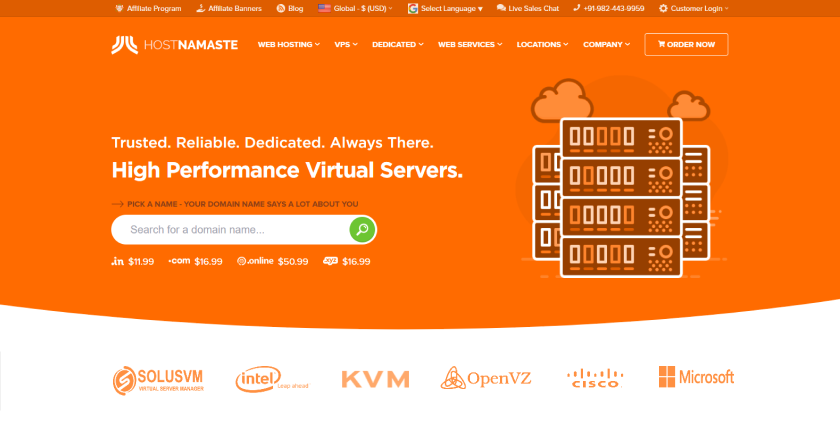Click the .xyz $16.99 price text
Screen dimensions: 840x426
pyautogui.click(x=356, y=261)
